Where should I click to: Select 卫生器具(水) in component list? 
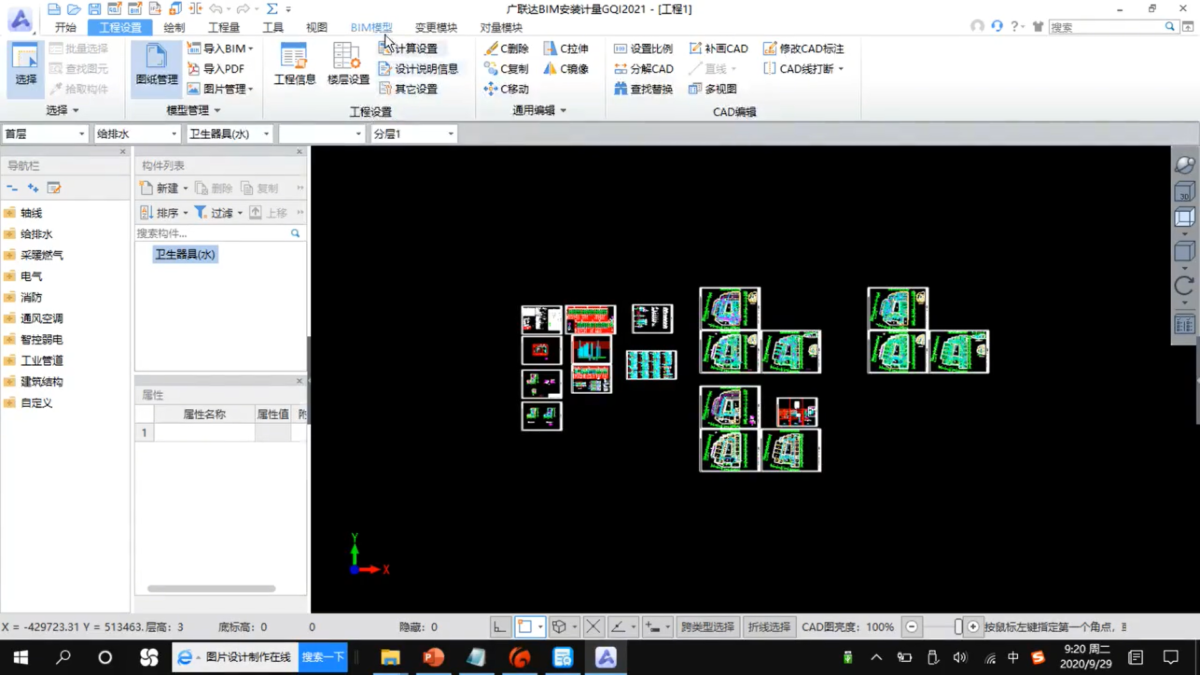[185, 254]
